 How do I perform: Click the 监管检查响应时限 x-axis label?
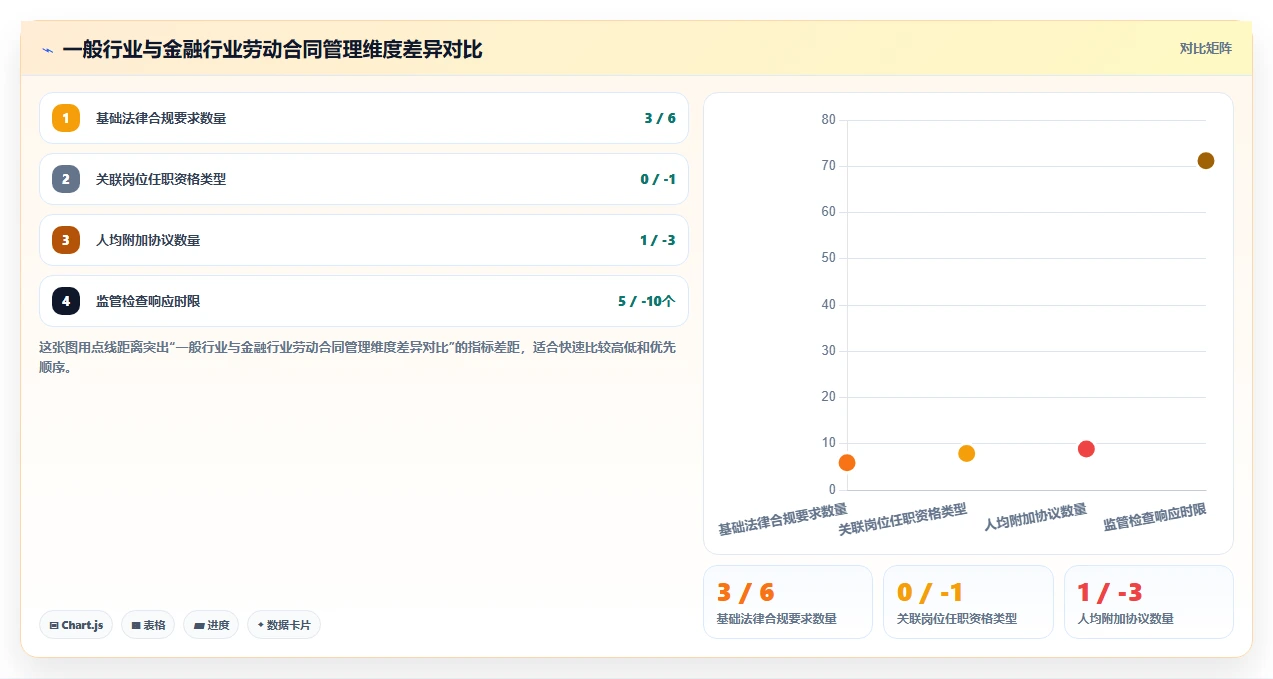click(x=1155, y=517)
